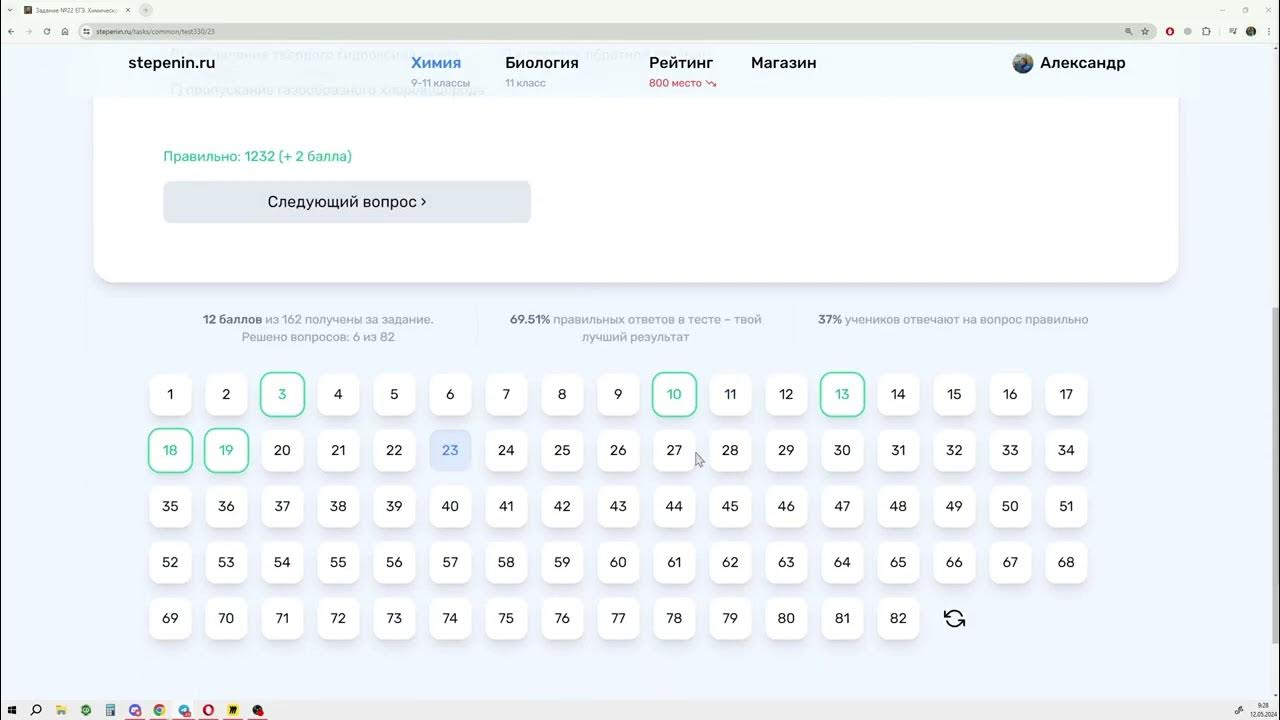Go to the Биология menu item

click(541, 63)
